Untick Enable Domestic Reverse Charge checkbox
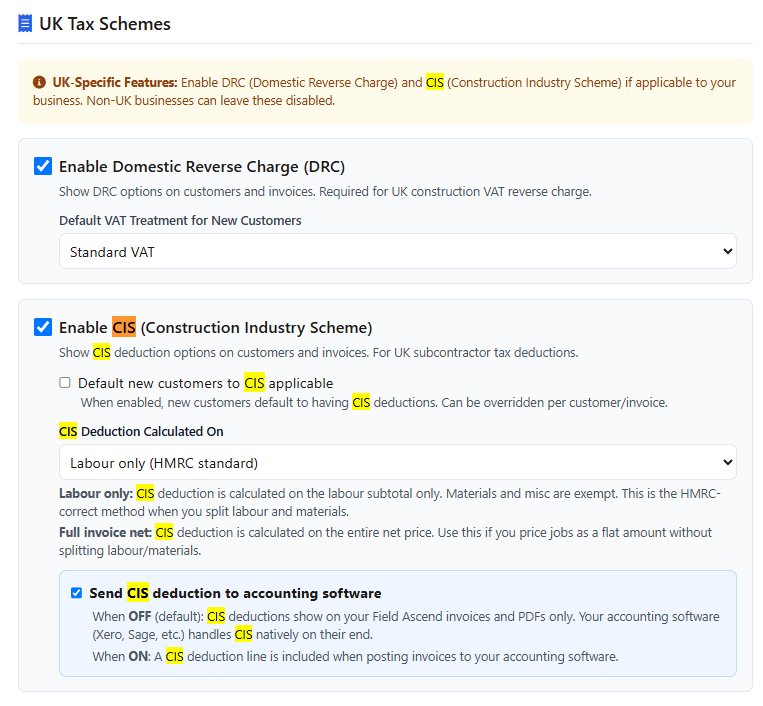This screenshot has width=763, height=706. click(43, 166)
